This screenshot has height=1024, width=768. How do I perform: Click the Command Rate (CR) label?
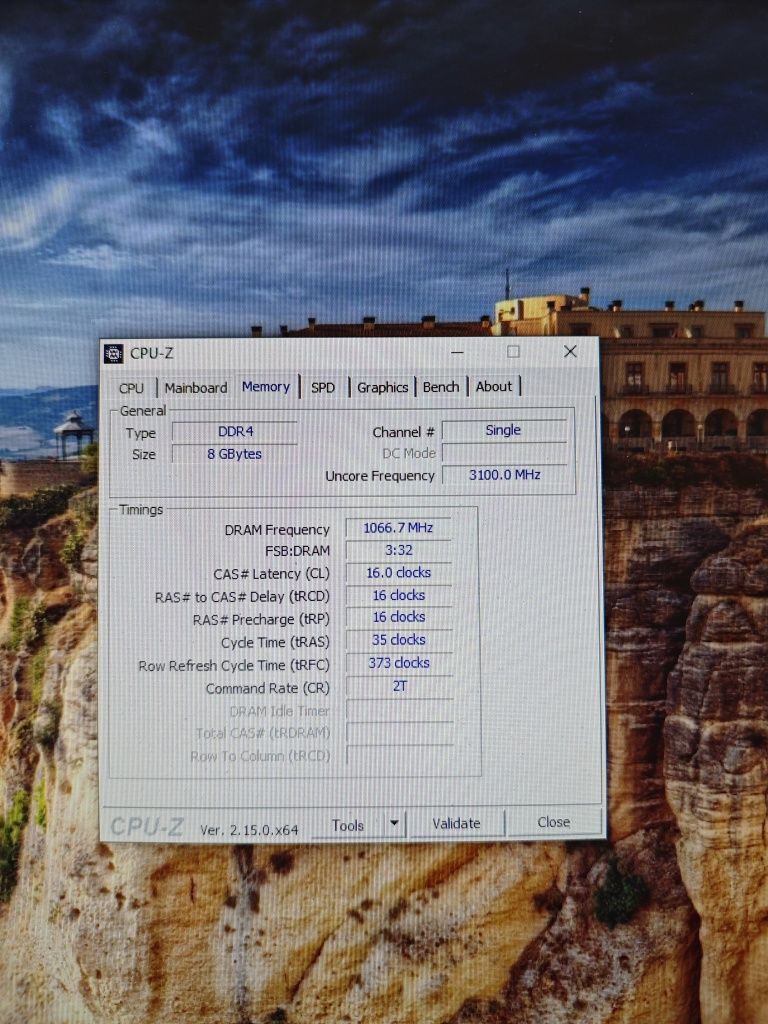click(x=268, y=688)
